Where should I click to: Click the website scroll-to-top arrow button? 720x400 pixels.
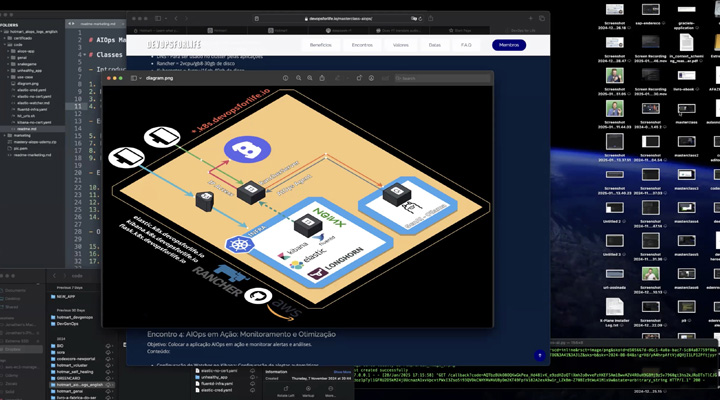540,355
